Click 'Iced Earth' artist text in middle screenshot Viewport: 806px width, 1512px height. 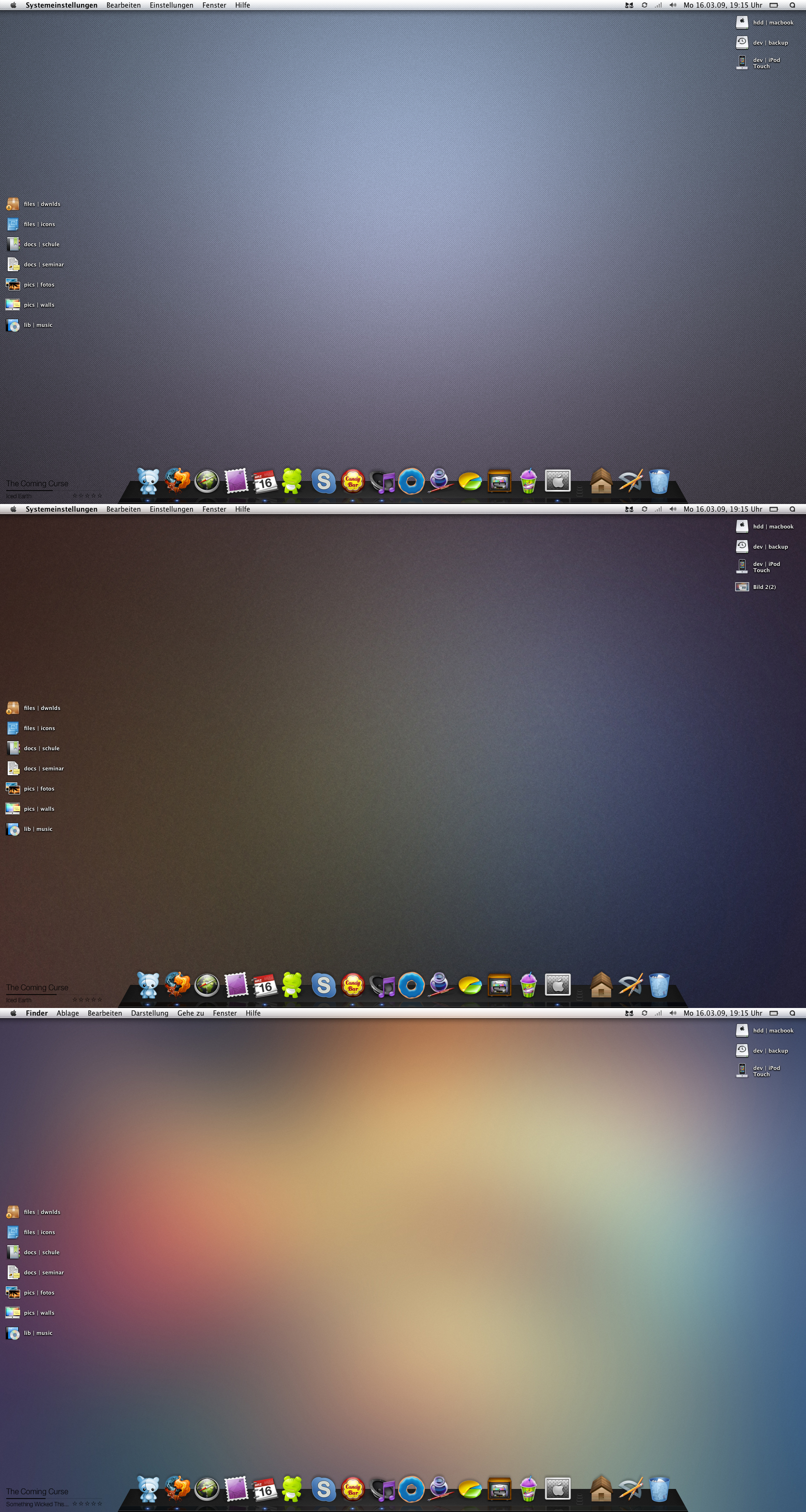pos(19,1000)
